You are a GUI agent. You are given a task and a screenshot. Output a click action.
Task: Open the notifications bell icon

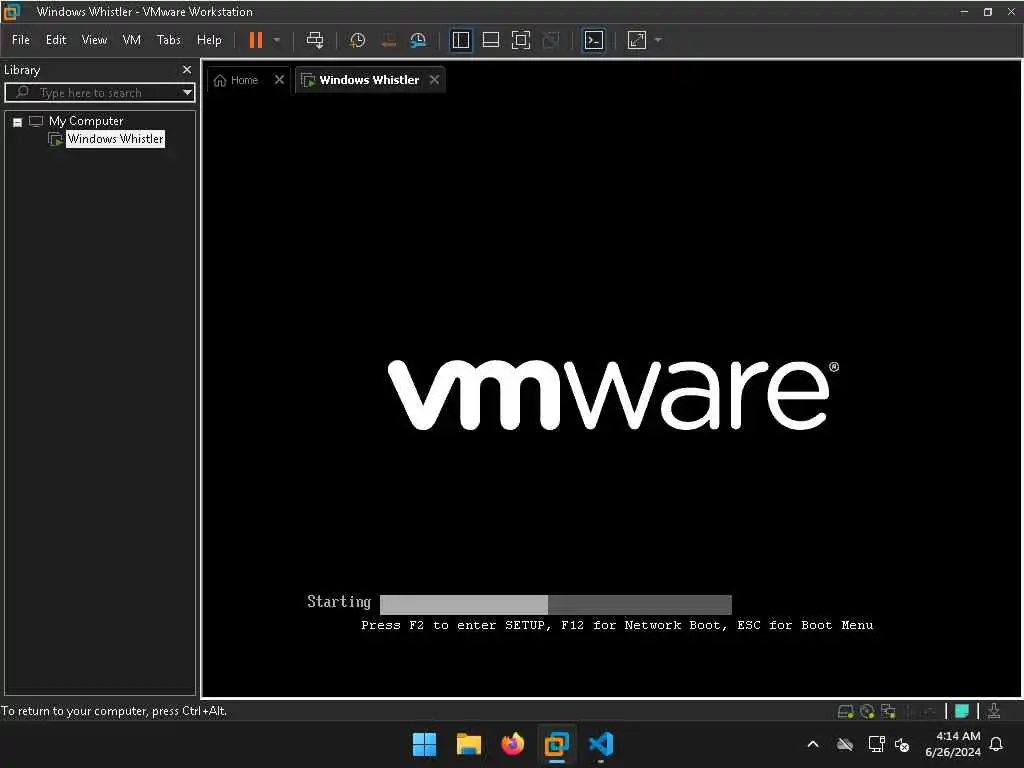996,744
